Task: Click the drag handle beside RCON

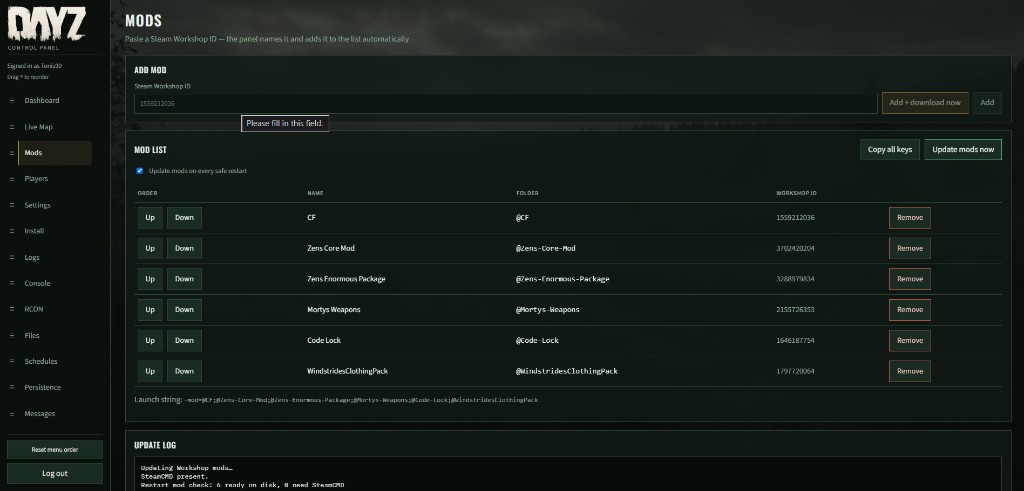Action: (12, 309)
